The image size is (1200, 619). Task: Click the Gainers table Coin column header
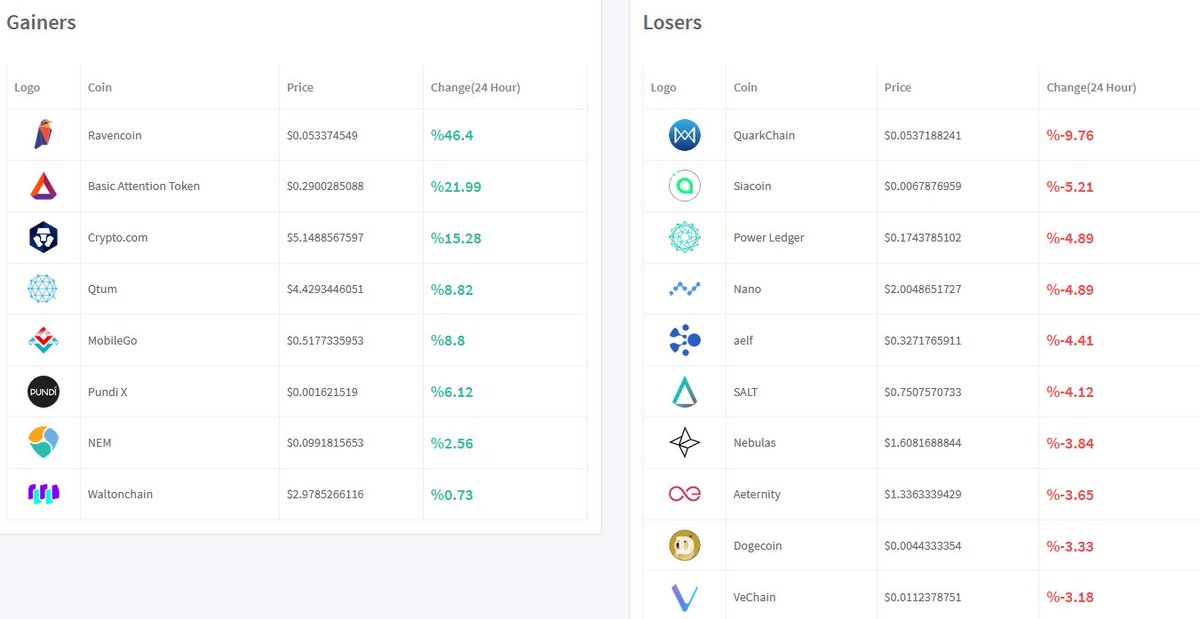coord(100,87)
